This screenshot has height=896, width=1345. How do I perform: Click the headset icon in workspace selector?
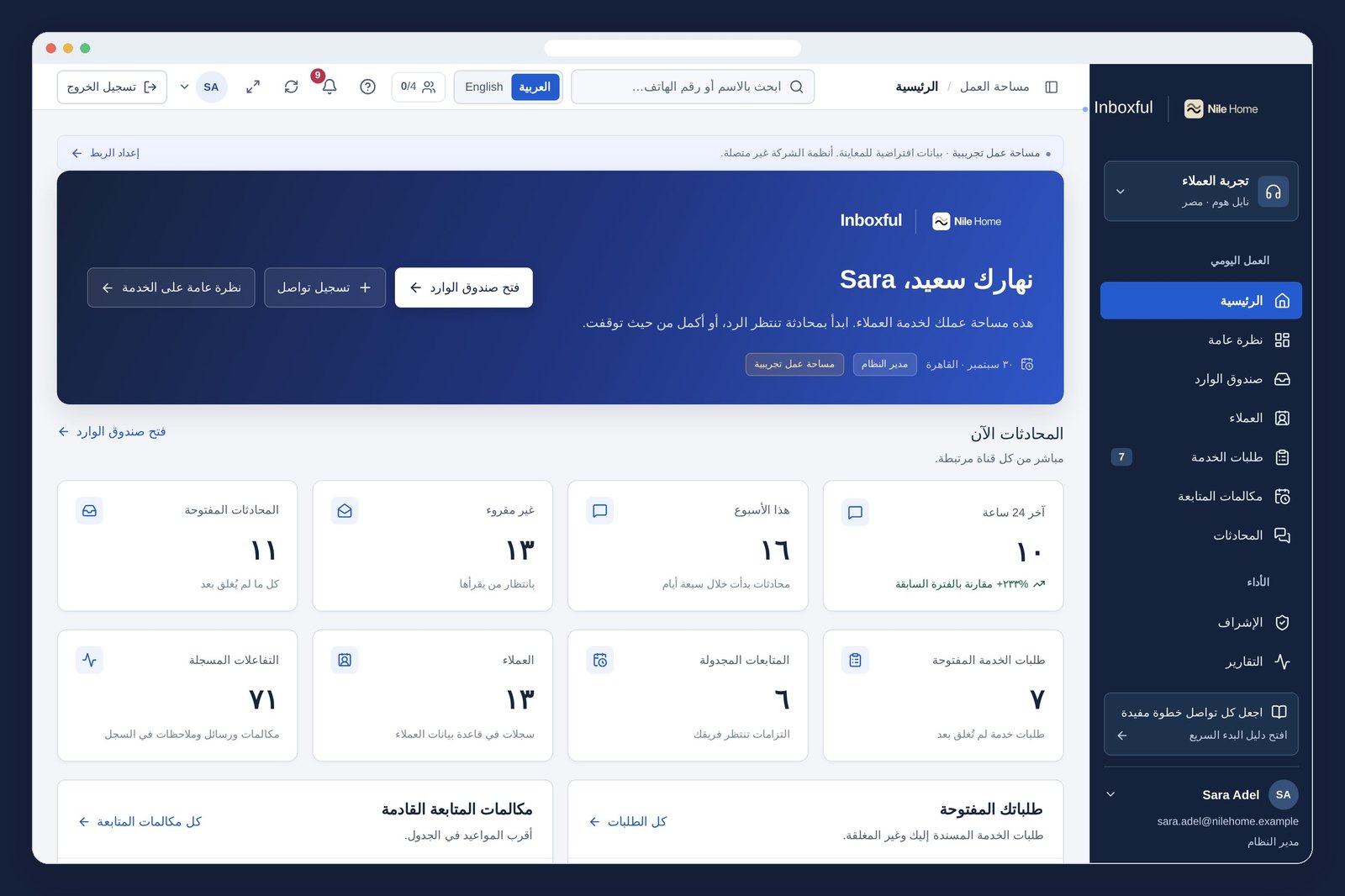1274,192
